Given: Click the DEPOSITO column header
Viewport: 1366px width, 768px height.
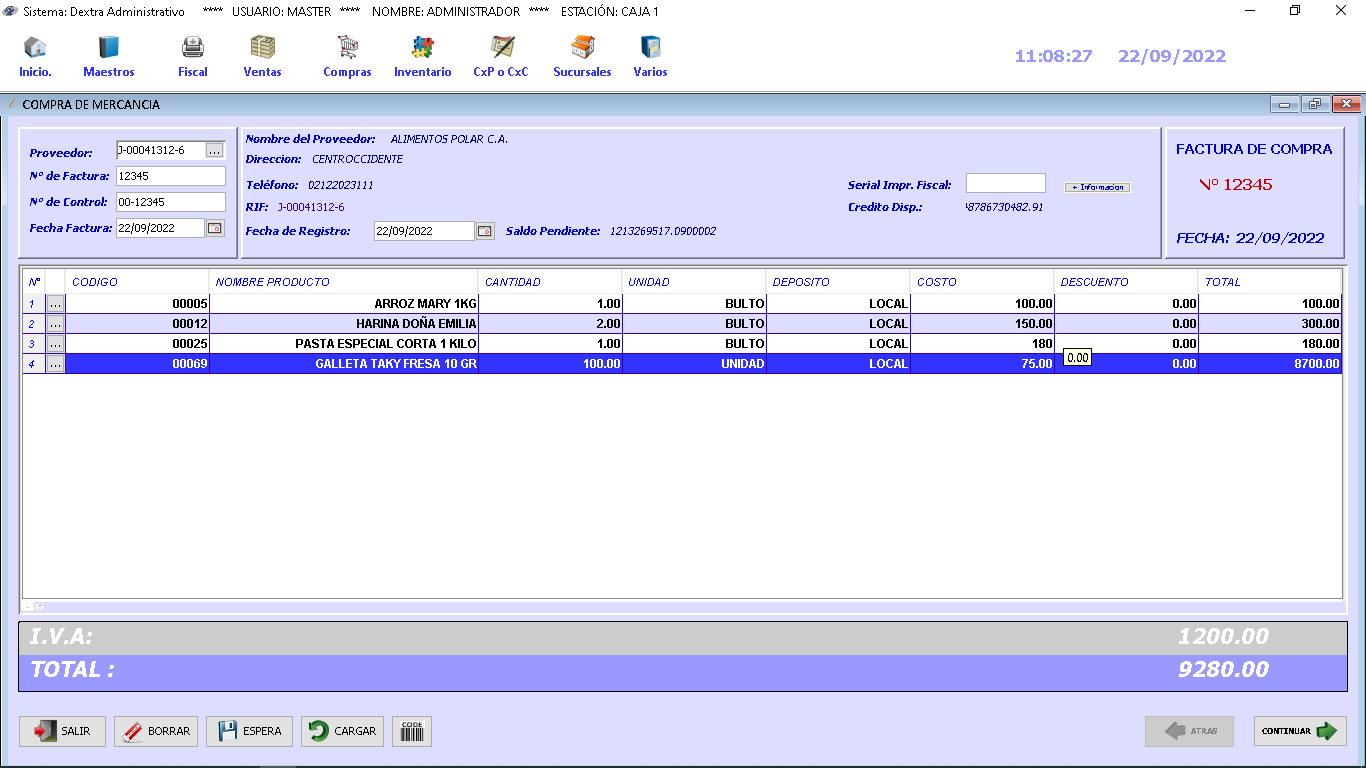Looking at the screenshot, I should (x=838, y=282).
